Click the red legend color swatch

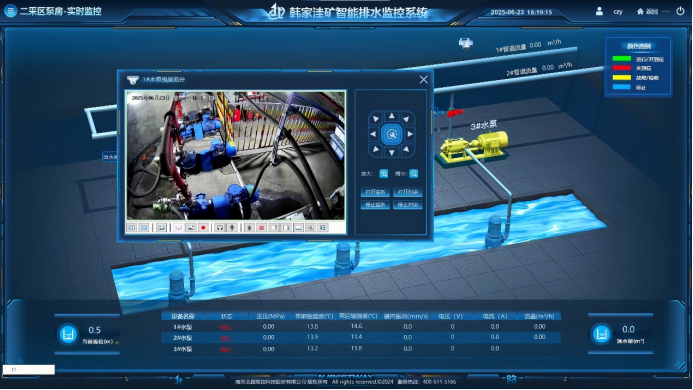tap(621, 68)
